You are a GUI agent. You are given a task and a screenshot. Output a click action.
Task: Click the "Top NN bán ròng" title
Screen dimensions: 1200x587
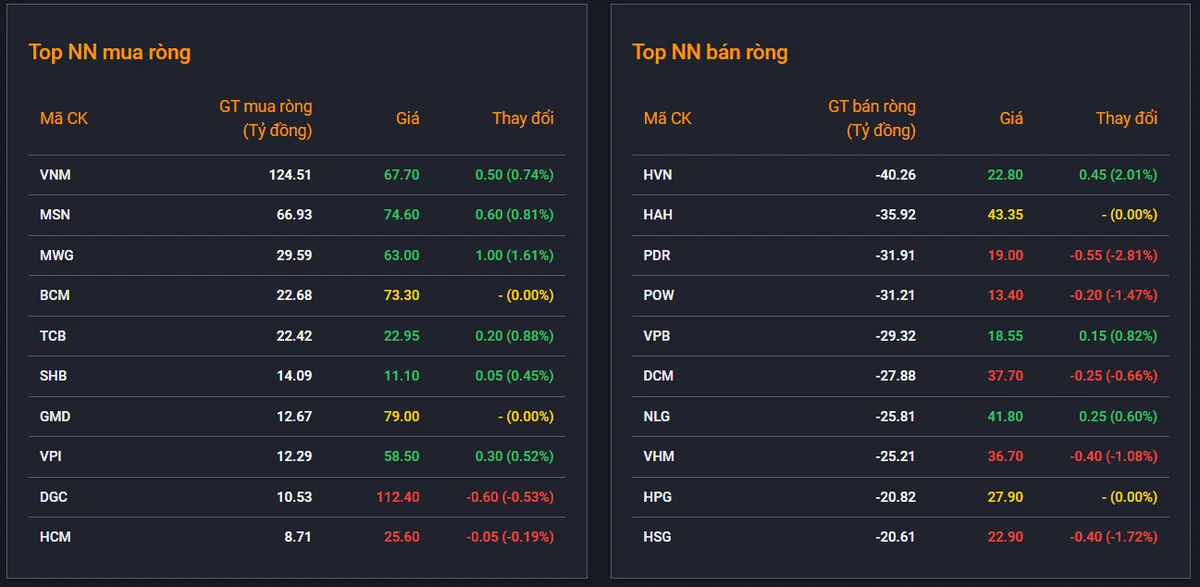coord(710,52)
